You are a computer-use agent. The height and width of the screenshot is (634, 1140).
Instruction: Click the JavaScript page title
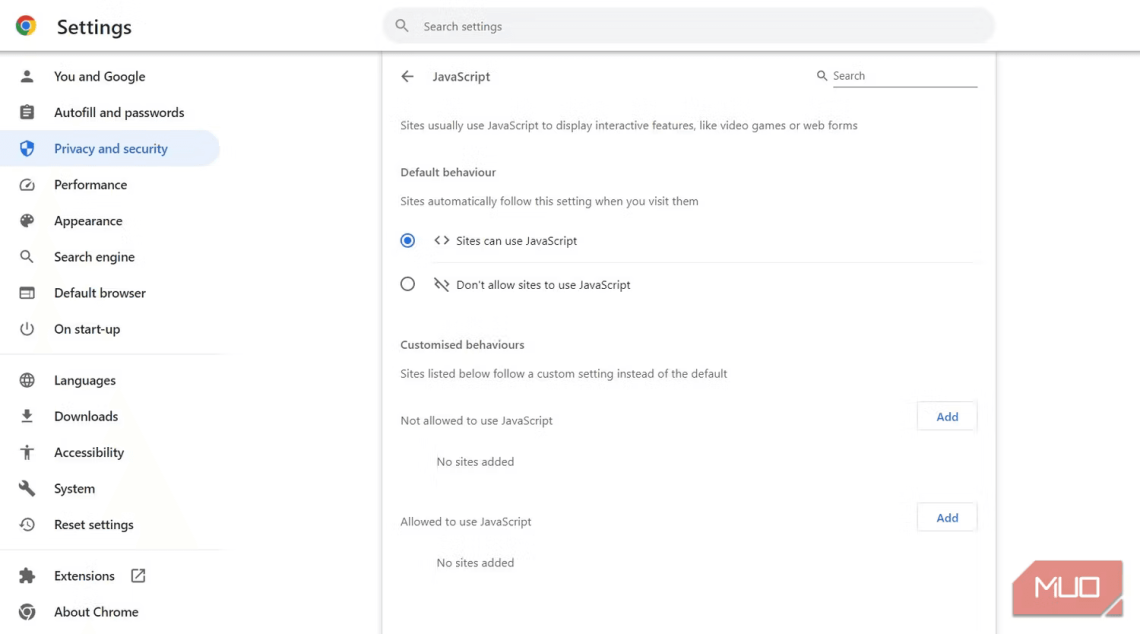(461, 76)
